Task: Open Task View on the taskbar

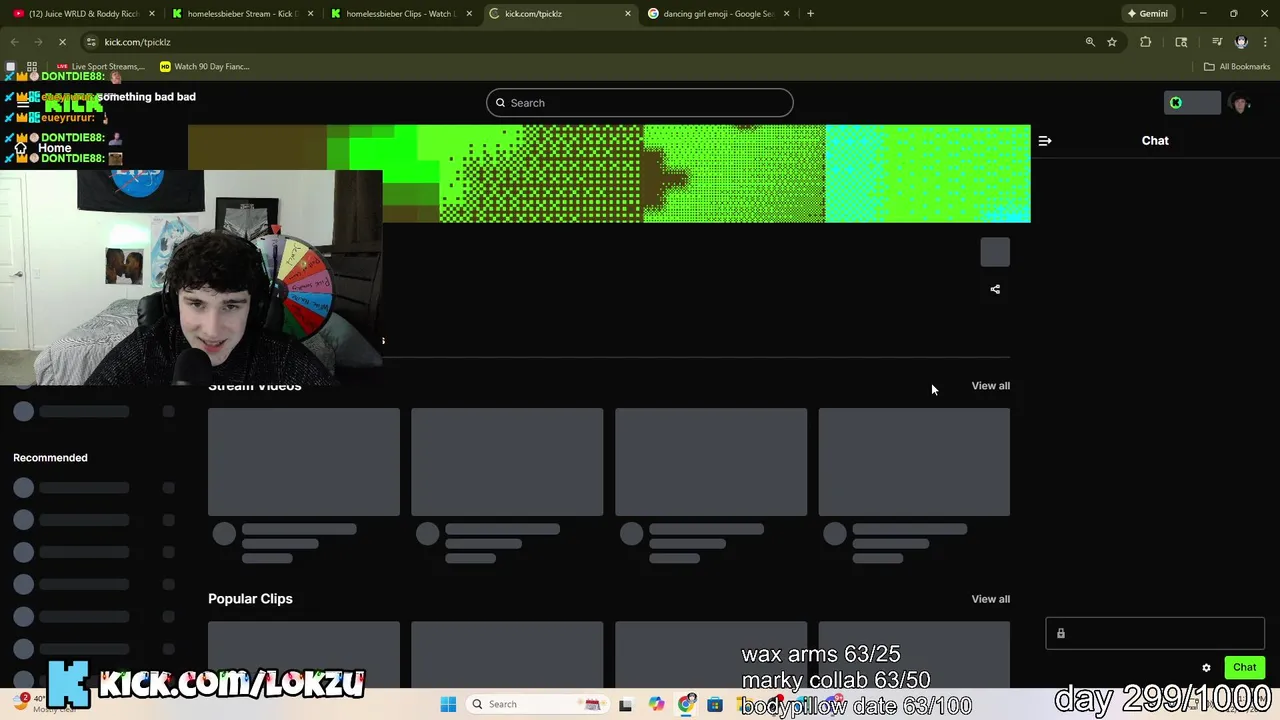Action: point(625,704)
